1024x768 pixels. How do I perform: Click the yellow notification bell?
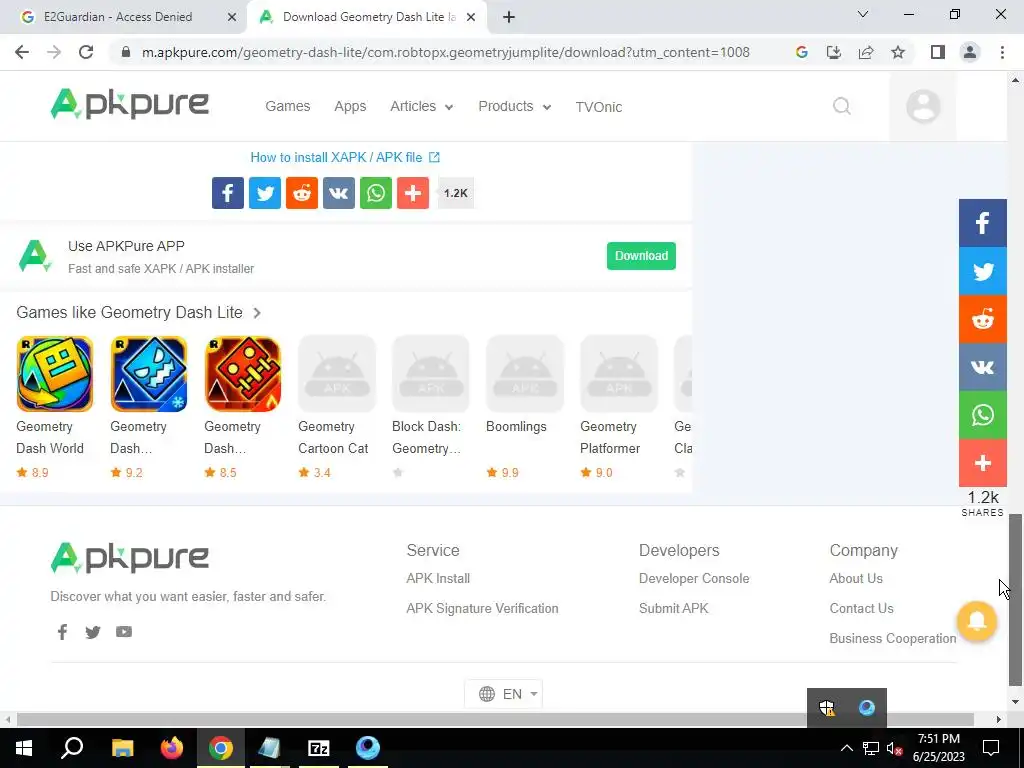coord(977,620)
